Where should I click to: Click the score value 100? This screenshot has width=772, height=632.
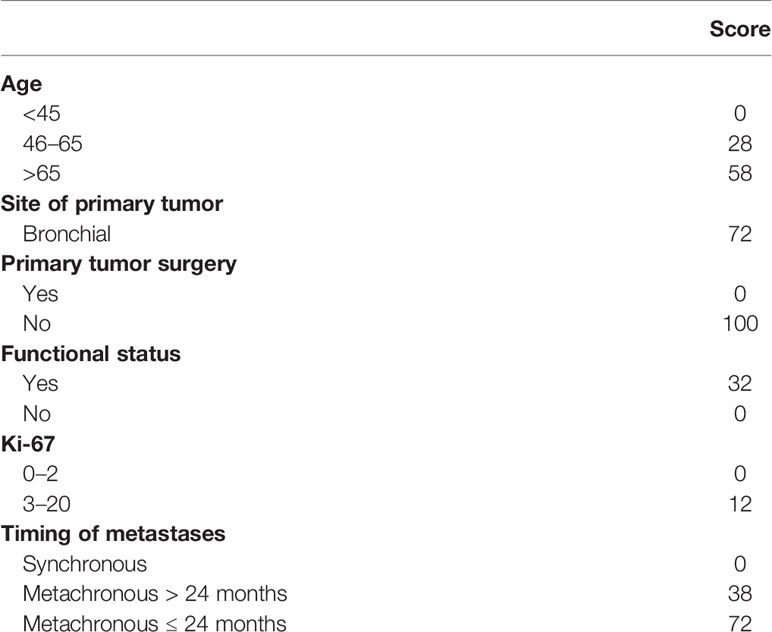[x=740, y=324]
